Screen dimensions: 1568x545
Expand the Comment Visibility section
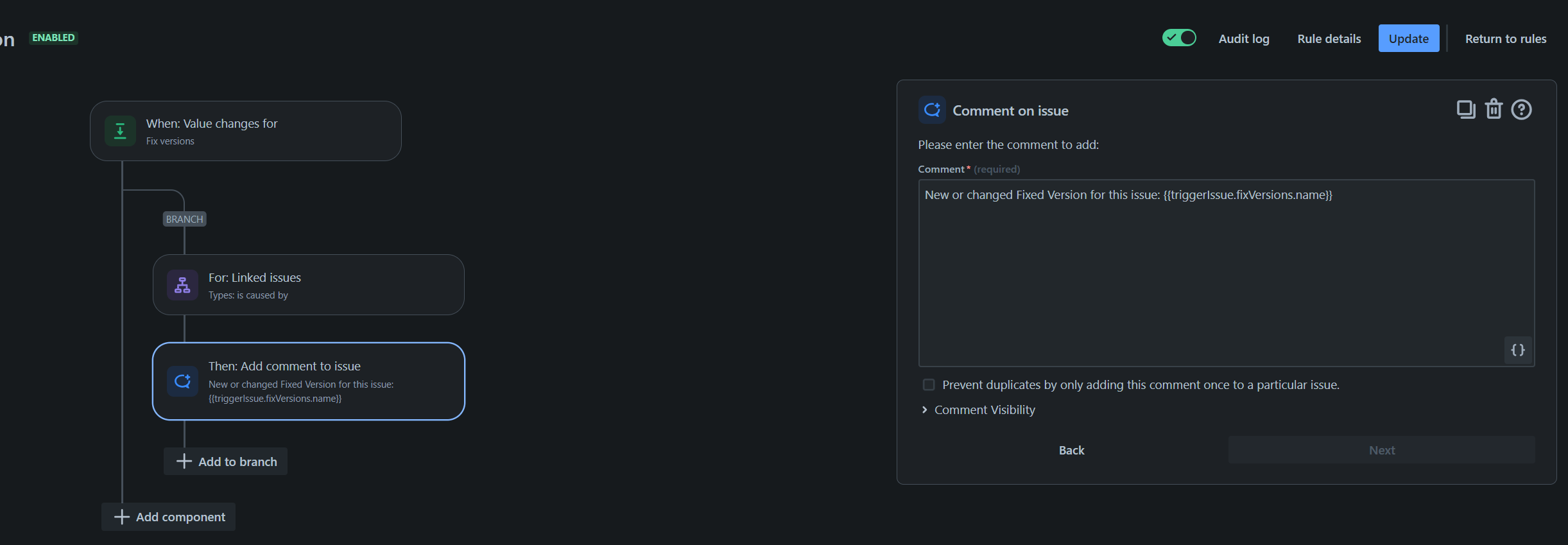985,410
